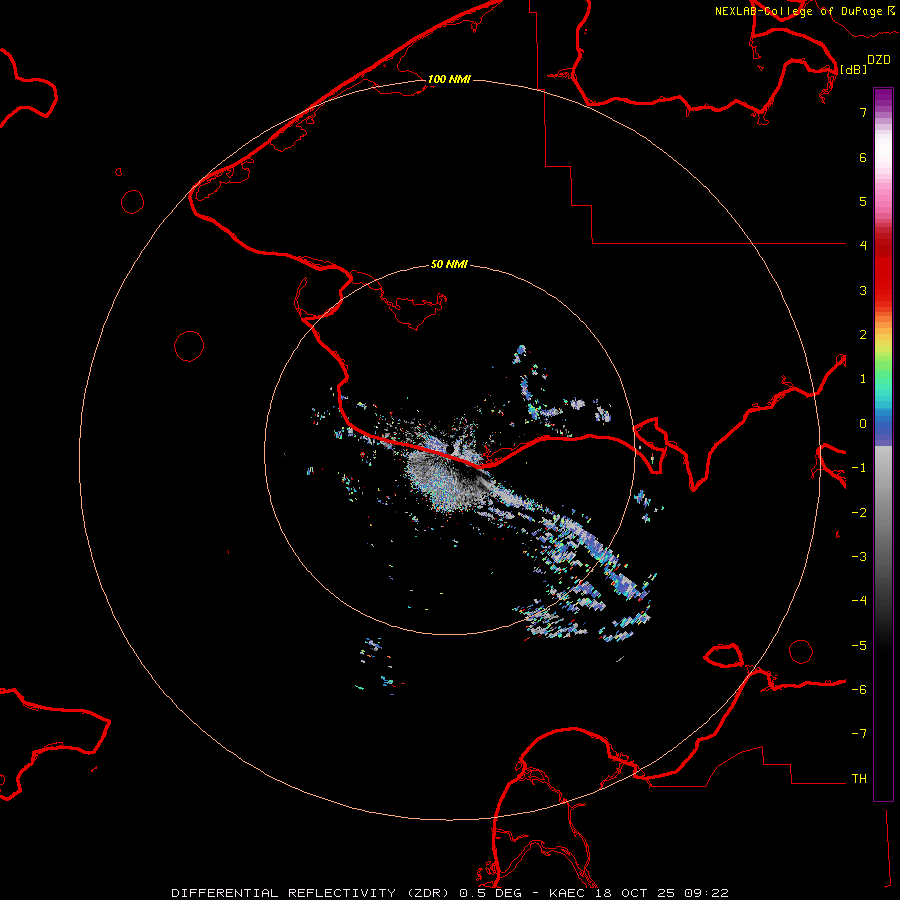The width and height of the screenshot is (900, 900).
Task: Click the "100 NMI" range ring label
Action: [x=449, y=79]
